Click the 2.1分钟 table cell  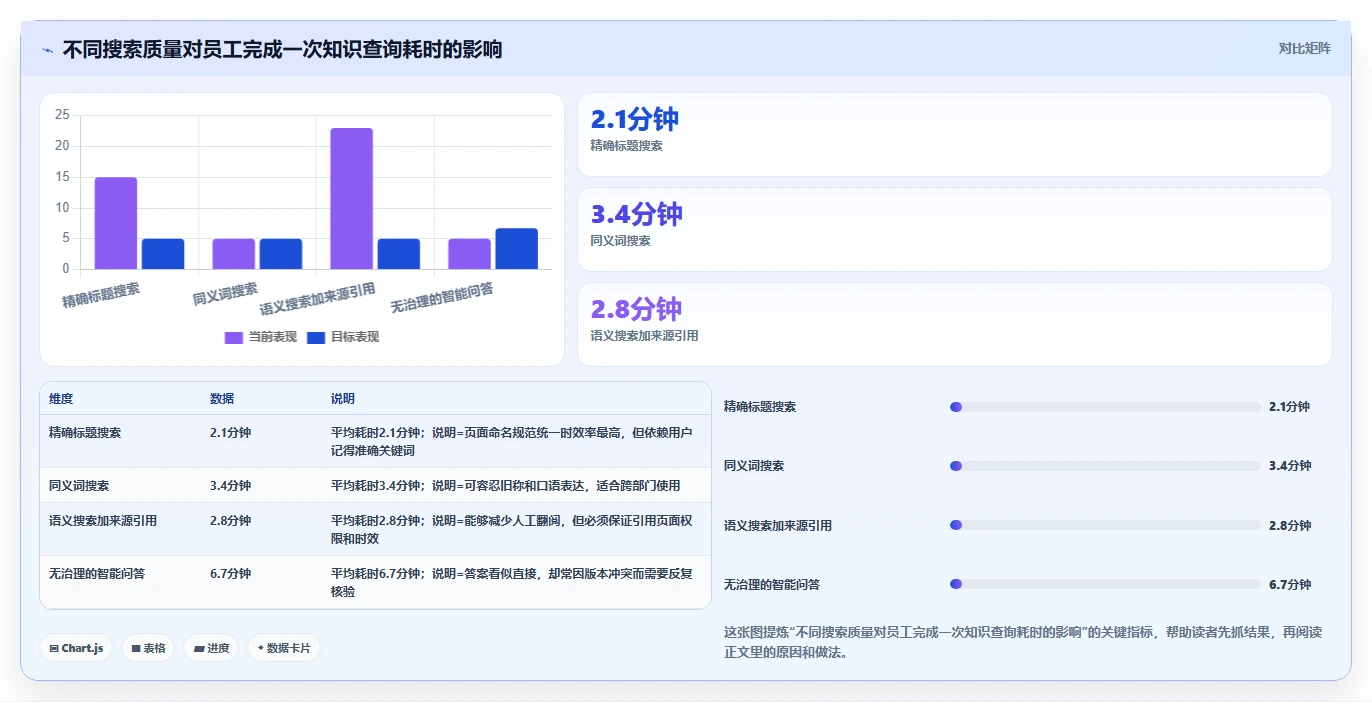click(x=230, y=433)
